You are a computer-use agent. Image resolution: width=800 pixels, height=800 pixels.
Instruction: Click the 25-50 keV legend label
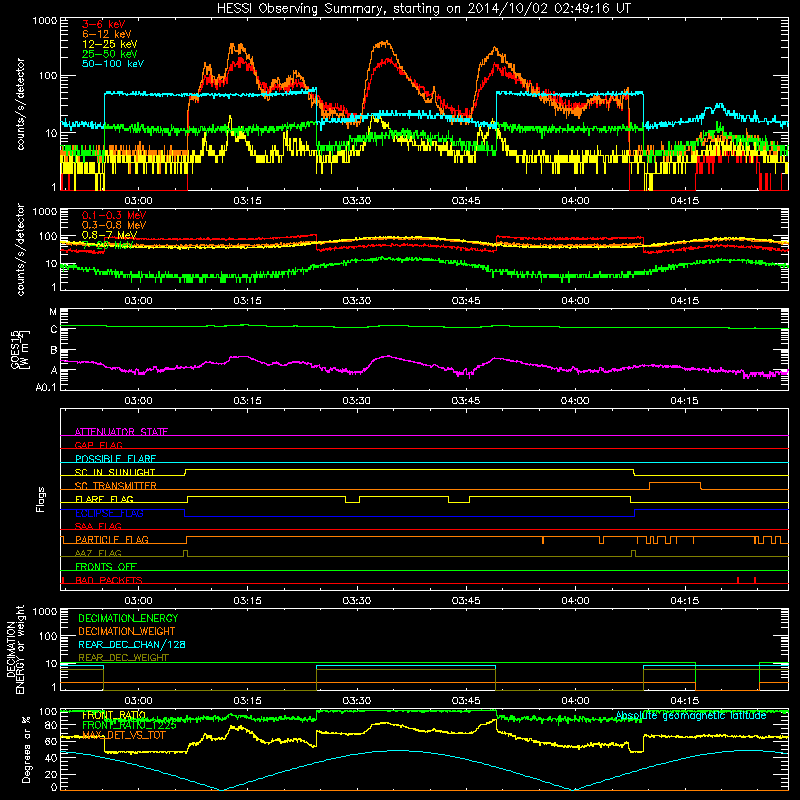110,54
